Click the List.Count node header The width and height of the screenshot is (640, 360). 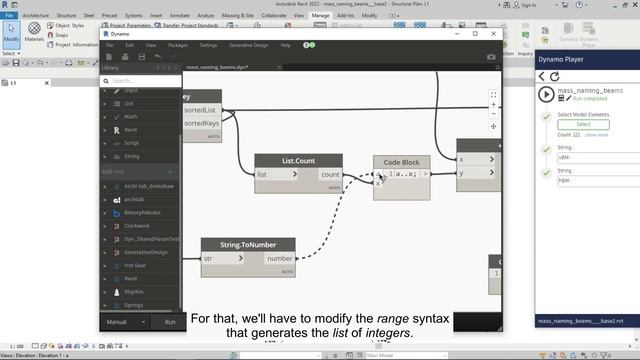[298, 161]
